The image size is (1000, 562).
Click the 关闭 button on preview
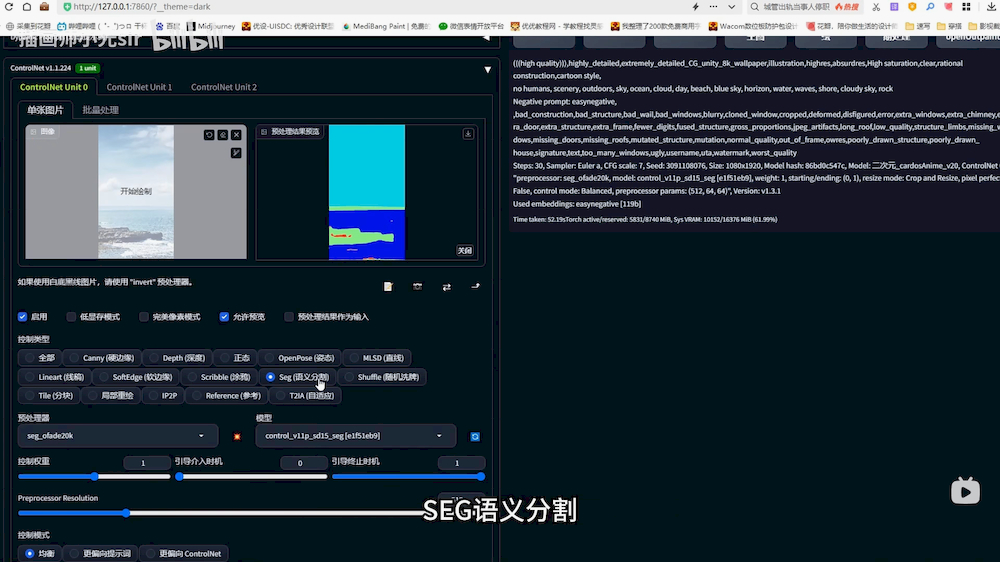[464, 251]
